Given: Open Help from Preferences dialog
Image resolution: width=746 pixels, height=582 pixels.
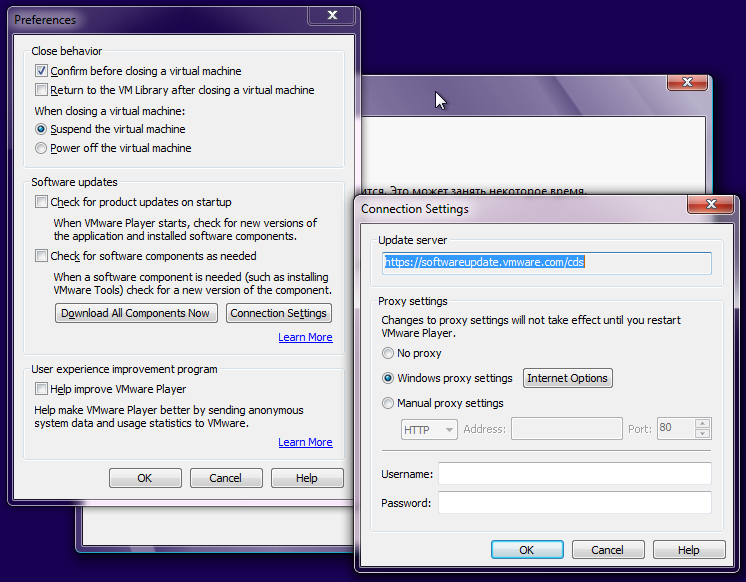Looking at the screenshot, I should point(307,478).
